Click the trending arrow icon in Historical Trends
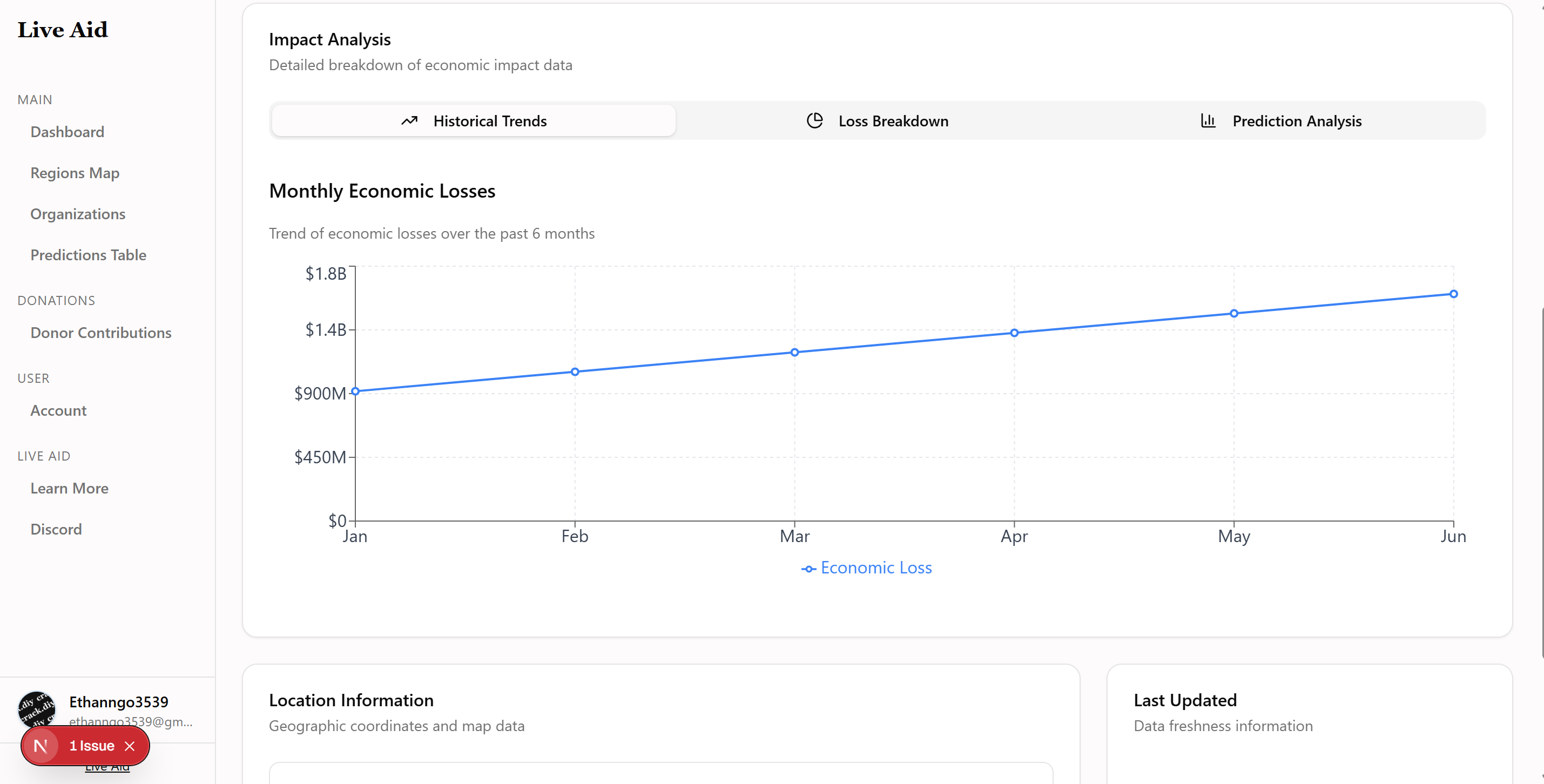 [409, 121]
